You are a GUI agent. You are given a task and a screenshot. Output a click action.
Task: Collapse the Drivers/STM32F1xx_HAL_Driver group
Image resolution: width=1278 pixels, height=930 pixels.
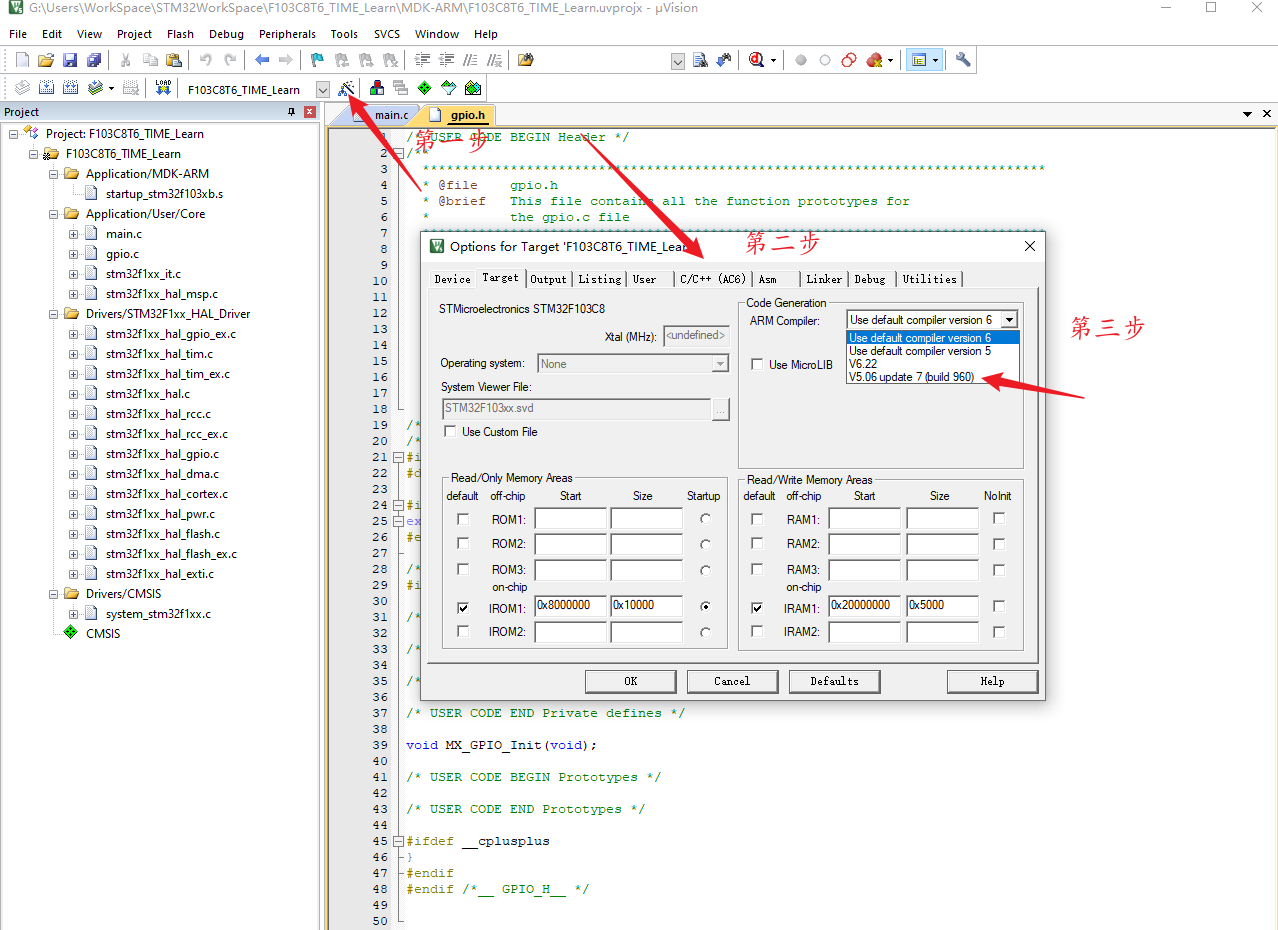click(x=53, y=314)
